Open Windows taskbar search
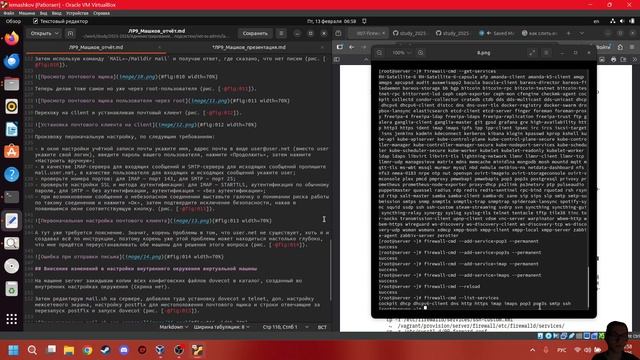The height and width of the screenshot is (360, 640). [32, 350]
